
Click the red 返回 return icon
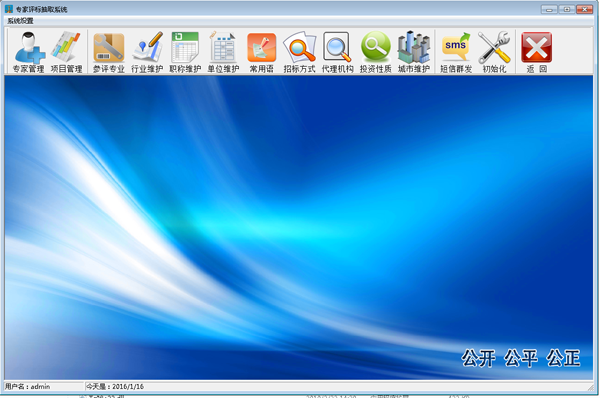(536, 52)
